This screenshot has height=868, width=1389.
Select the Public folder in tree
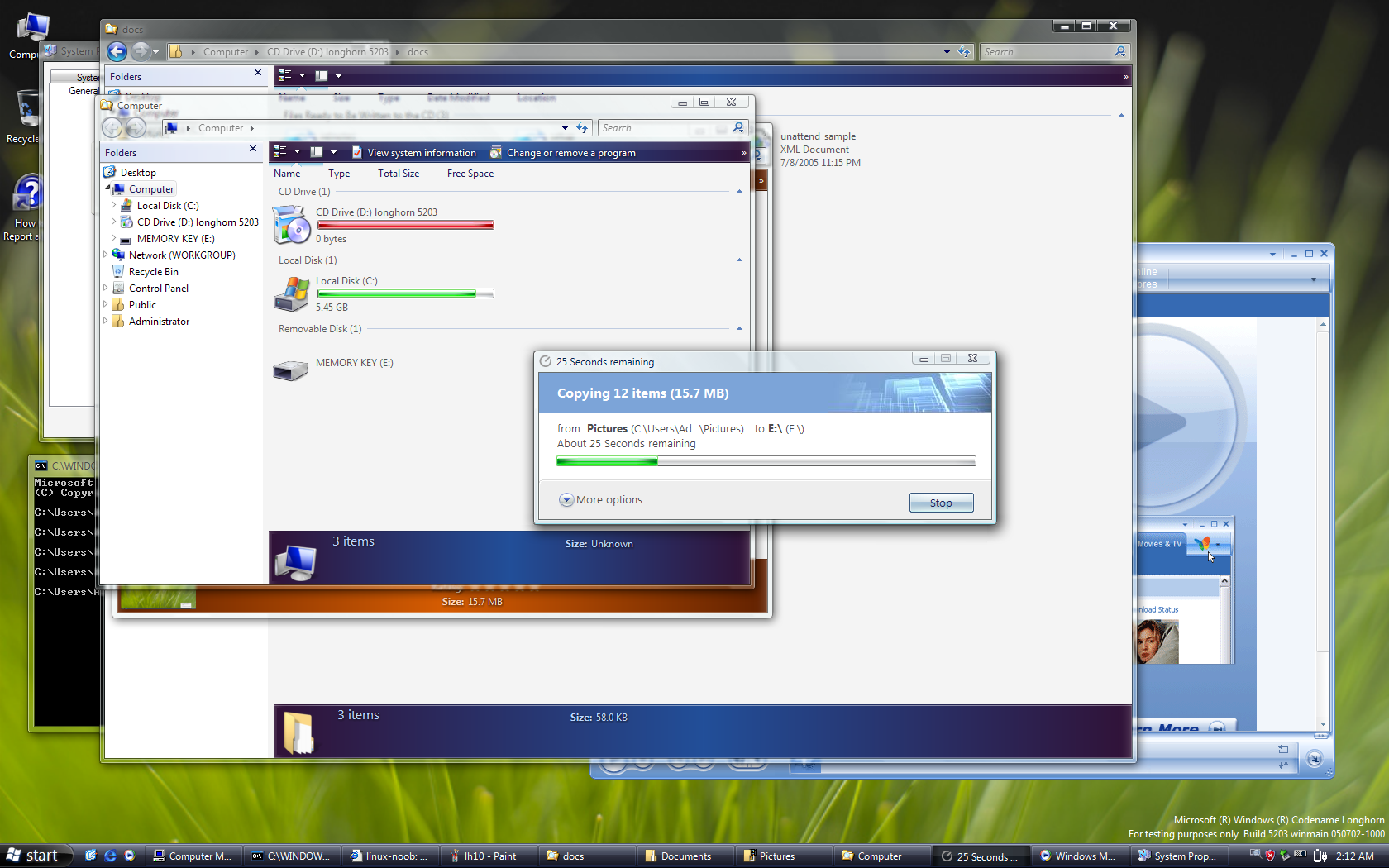142,305
